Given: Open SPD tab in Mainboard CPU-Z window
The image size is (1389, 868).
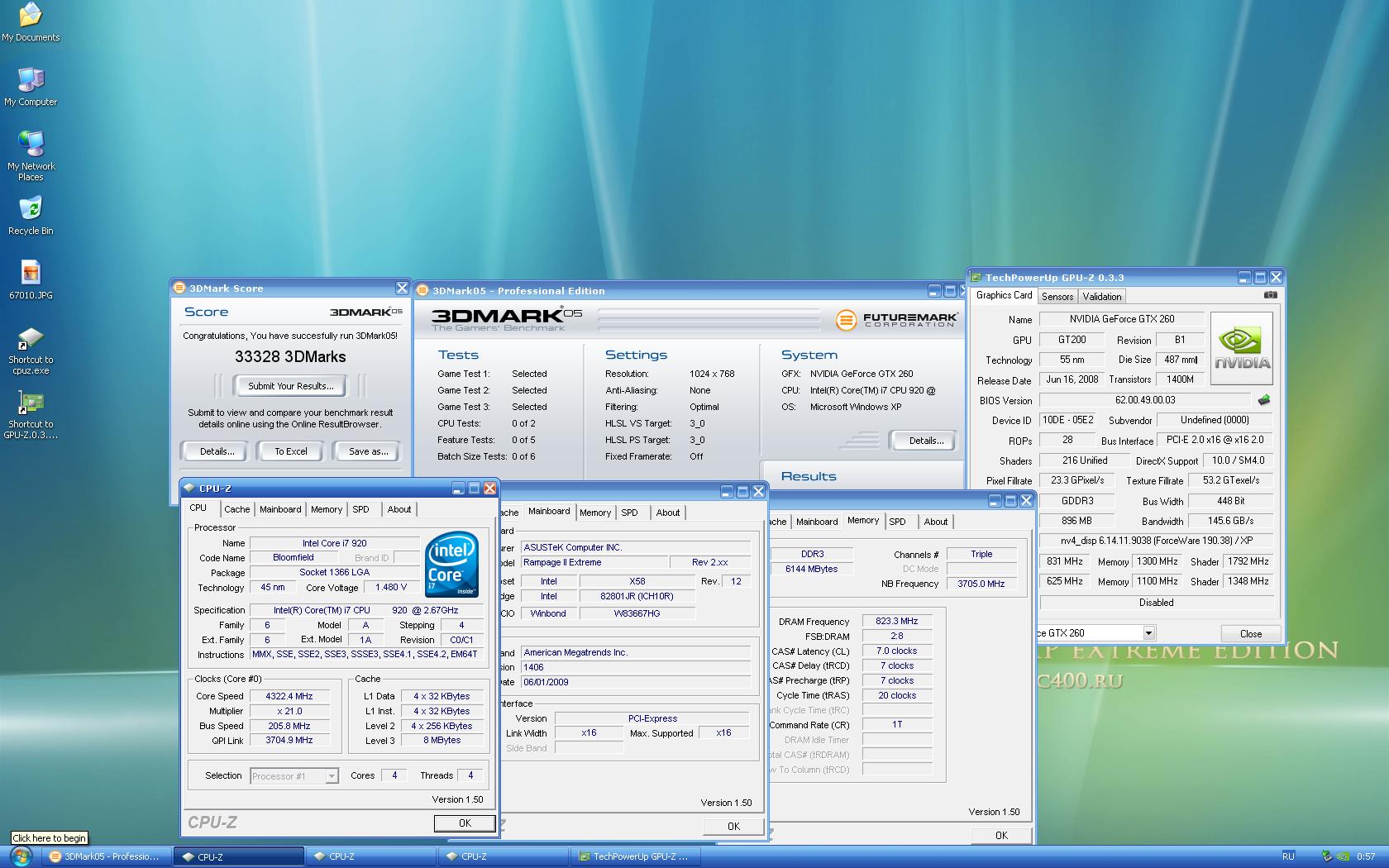Looking at the screenshot, I should (629, 513).
